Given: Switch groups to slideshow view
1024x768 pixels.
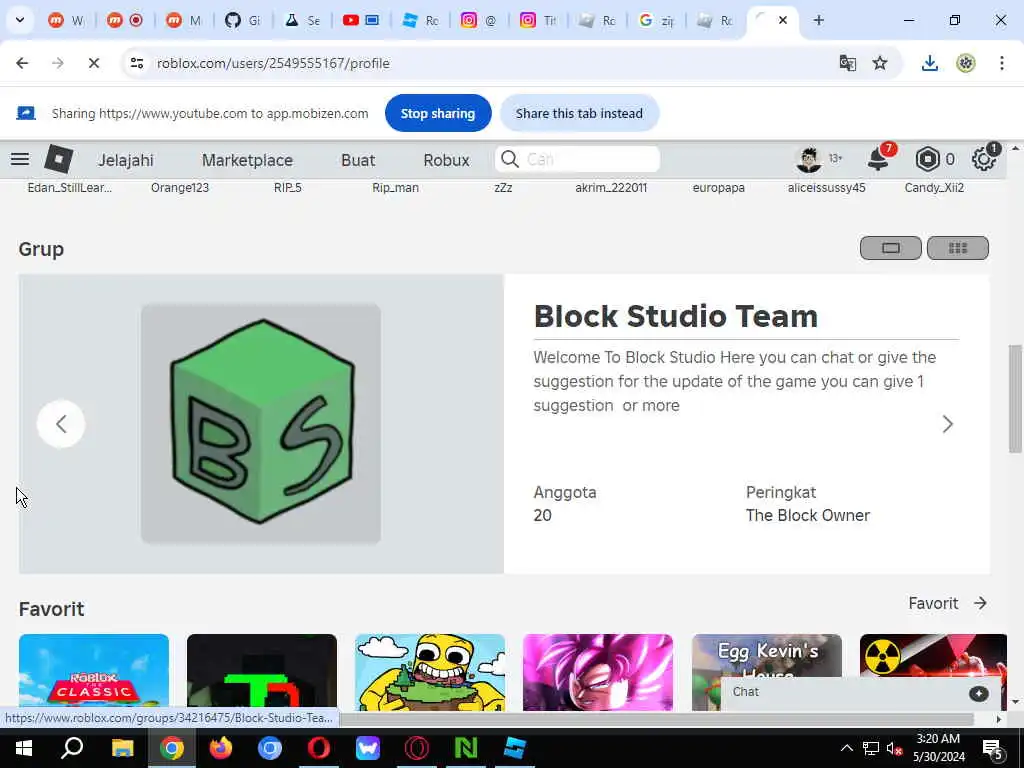Looking at the screenshot, I should coord(891,248).
